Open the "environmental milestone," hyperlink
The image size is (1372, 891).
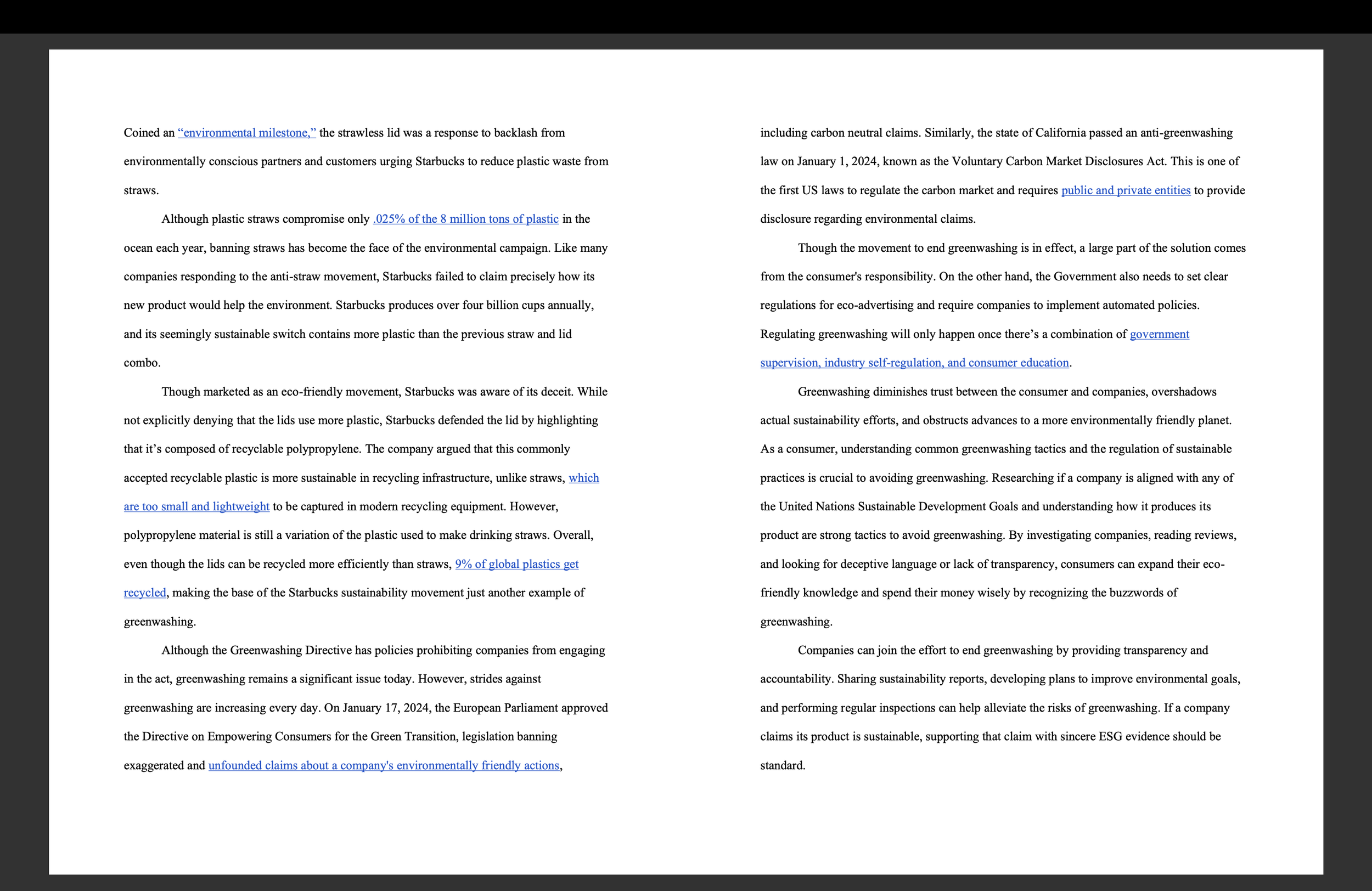point(247,133)
